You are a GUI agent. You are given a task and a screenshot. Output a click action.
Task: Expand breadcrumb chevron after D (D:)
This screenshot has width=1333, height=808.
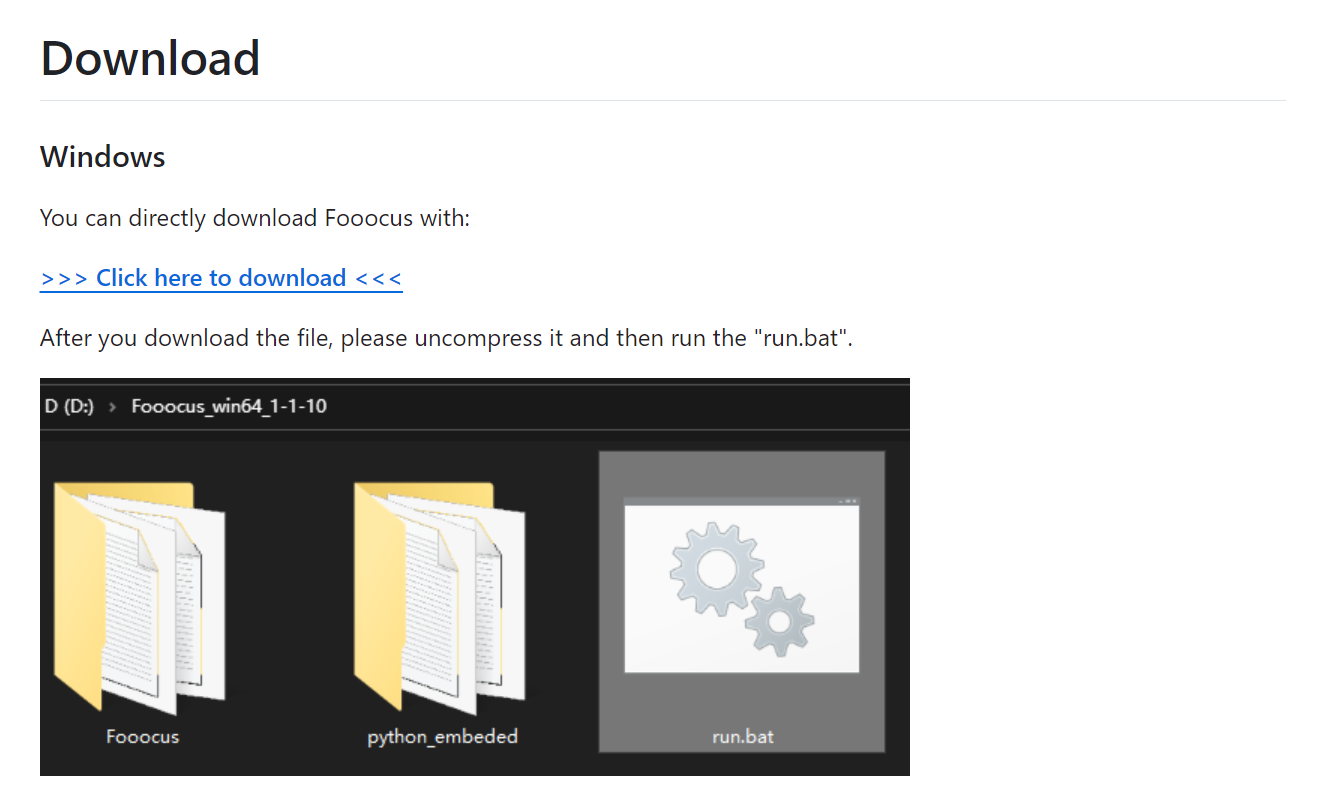[113, 407]
